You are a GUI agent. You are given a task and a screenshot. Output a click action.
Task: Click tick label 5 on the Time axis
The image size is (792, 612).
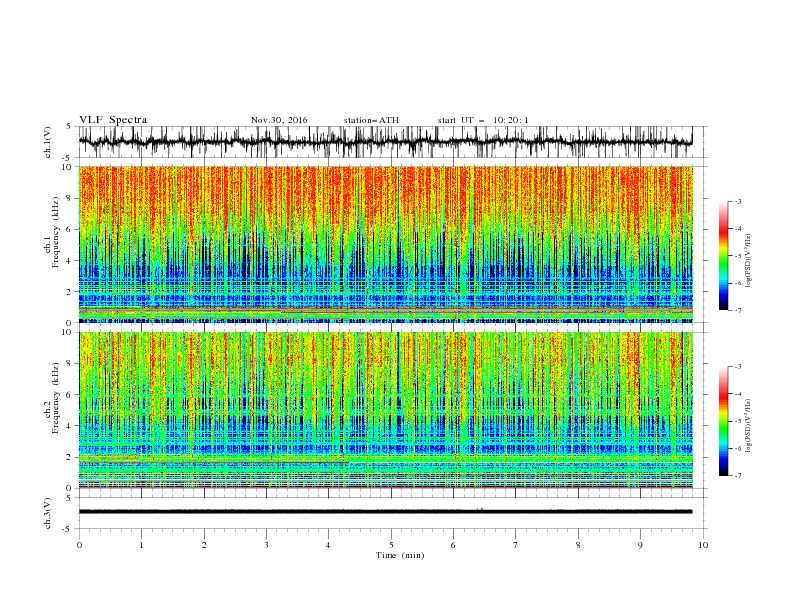pyautogui.click(x=391, y=545)
